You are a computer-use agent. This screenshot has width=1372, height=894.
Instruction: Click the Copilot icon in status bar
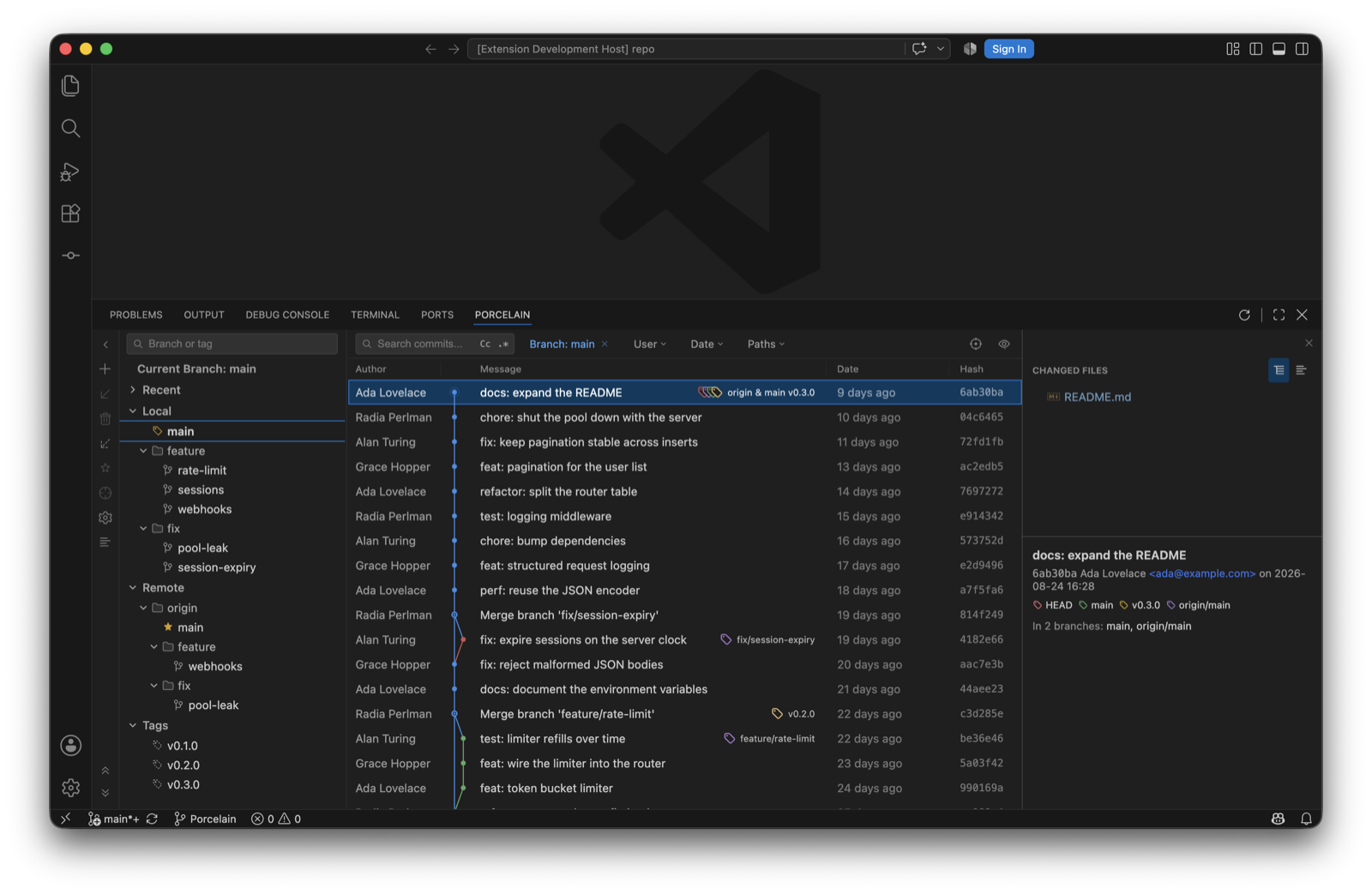coord(1278,819)
